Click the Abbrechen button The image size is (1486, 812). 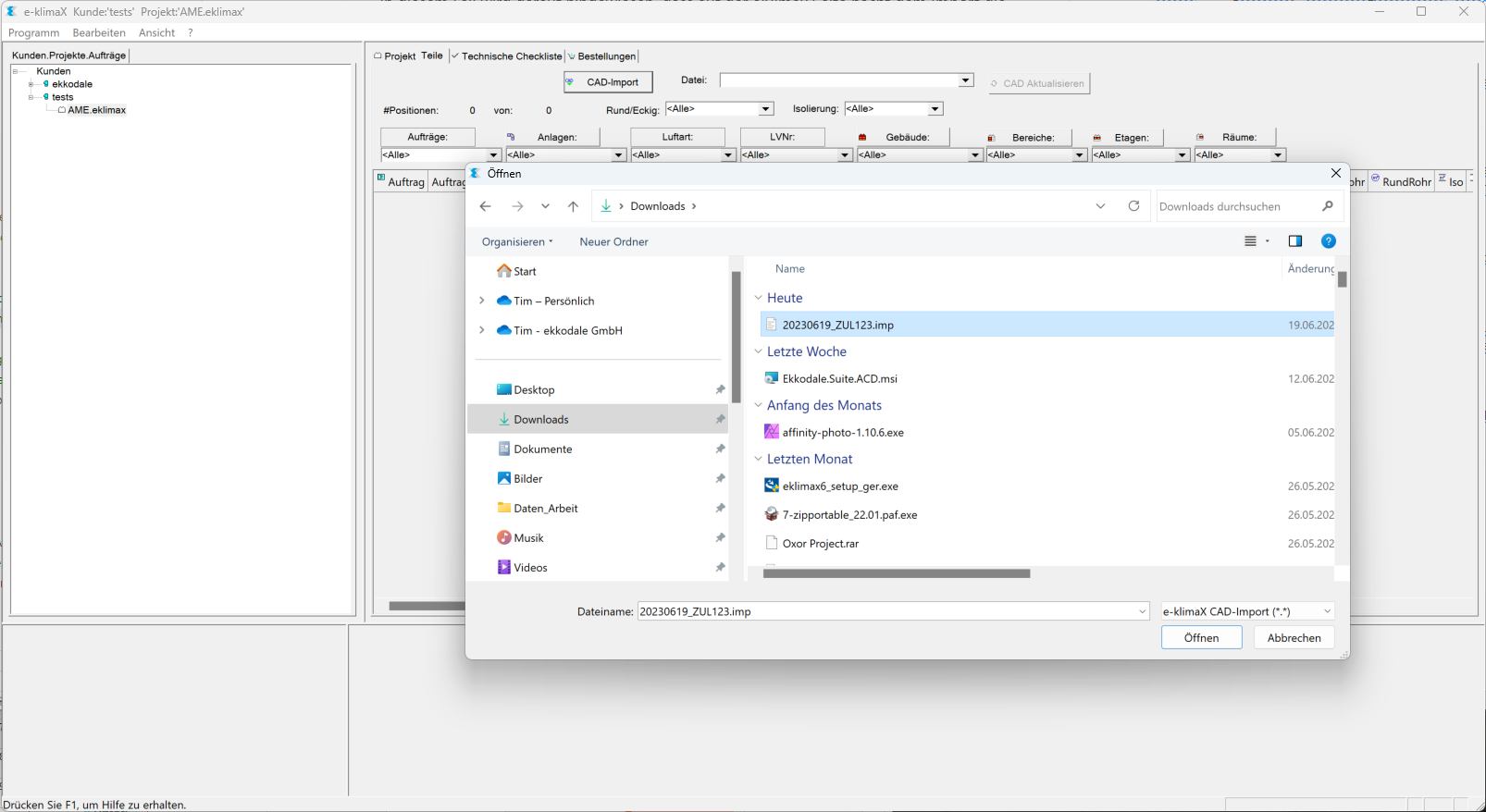click(1294, 637)
